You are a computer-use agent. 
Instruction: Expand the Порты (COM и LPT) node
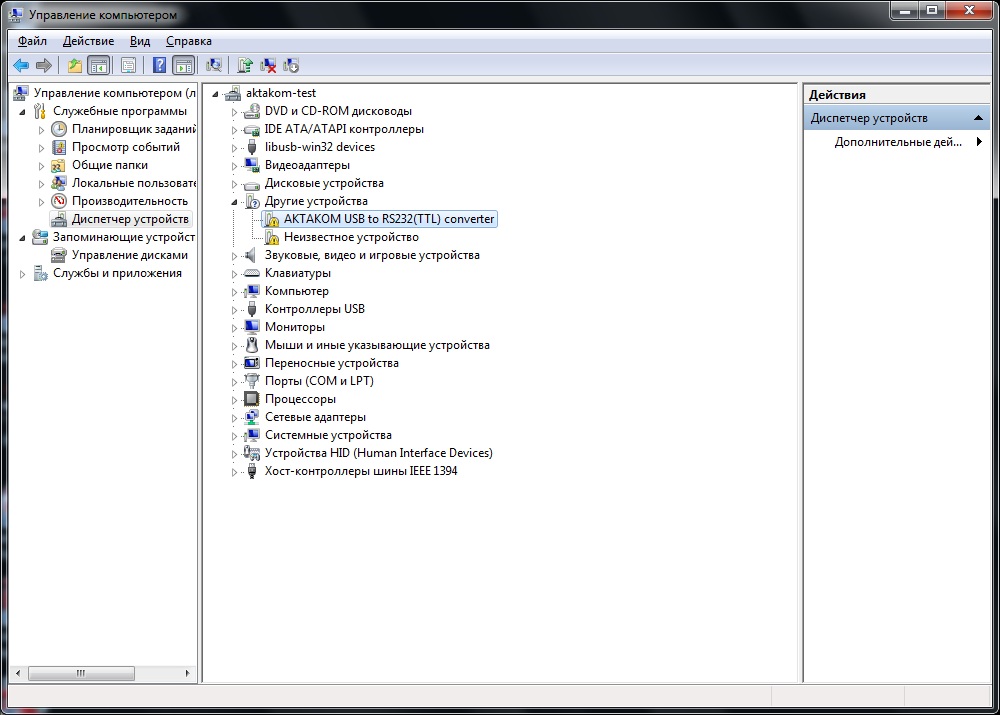click(235, 381)
